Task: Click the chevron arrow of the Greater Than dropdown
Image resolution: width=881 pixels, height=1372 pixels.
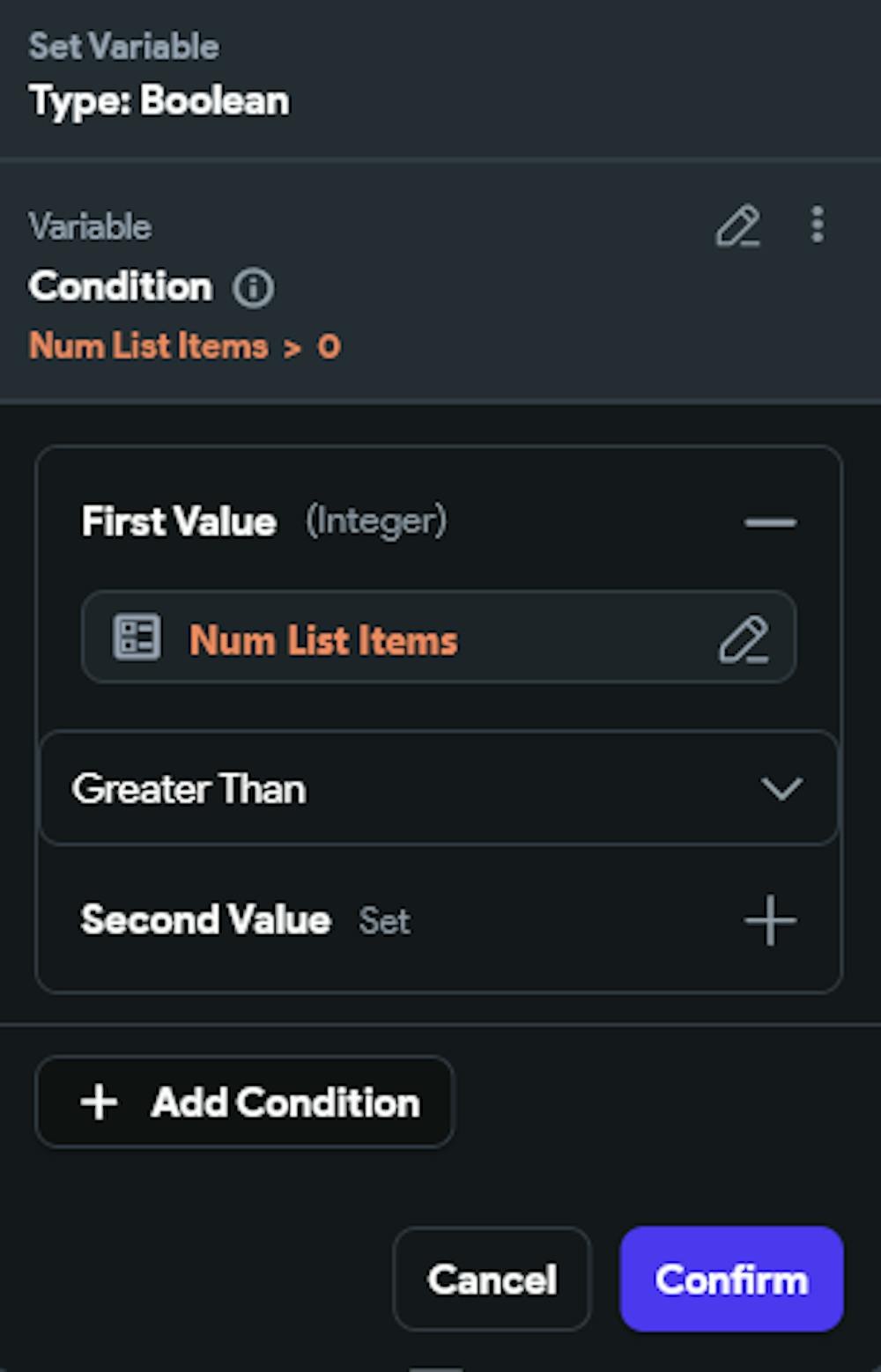Action: 781,788
